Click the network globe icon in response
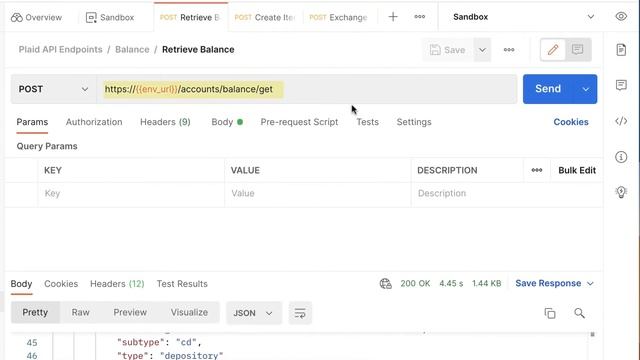Image resolution: width=640 pixels, height=360 pixels. (385, 283)
